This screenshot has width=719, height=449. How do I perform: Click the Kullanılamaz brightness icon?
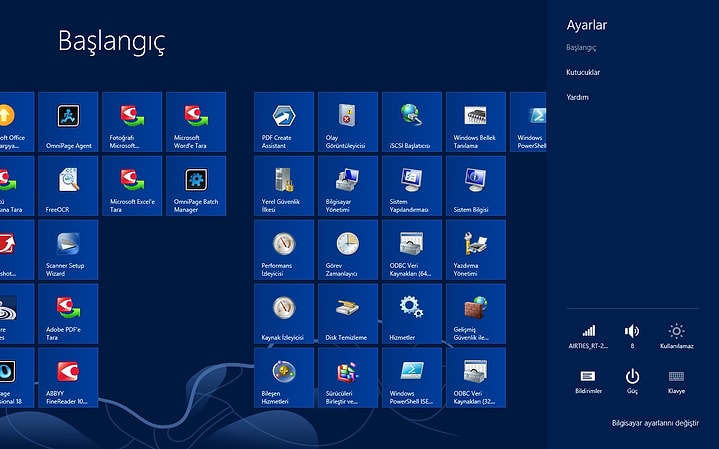(676, 336)
